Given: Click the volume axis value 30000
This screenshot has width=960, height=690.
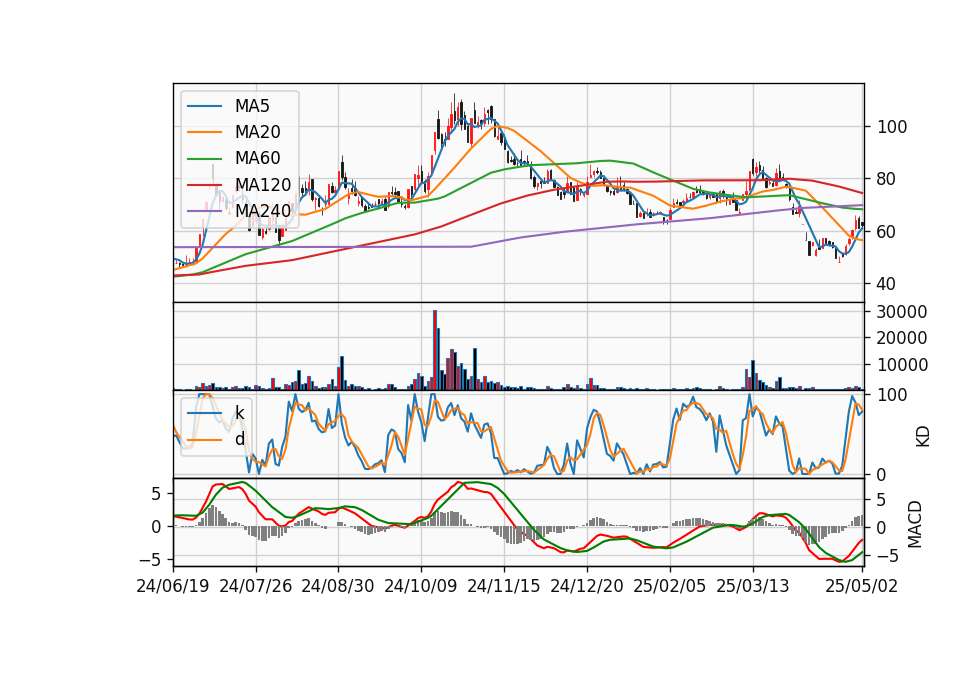Looking at the screenshot, I should pos(902,312).
